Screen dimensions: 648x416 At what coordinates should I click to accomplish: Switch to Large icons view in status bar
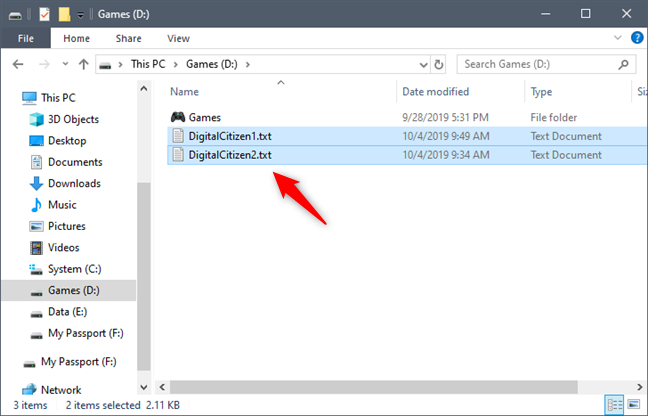coord(633,404)
